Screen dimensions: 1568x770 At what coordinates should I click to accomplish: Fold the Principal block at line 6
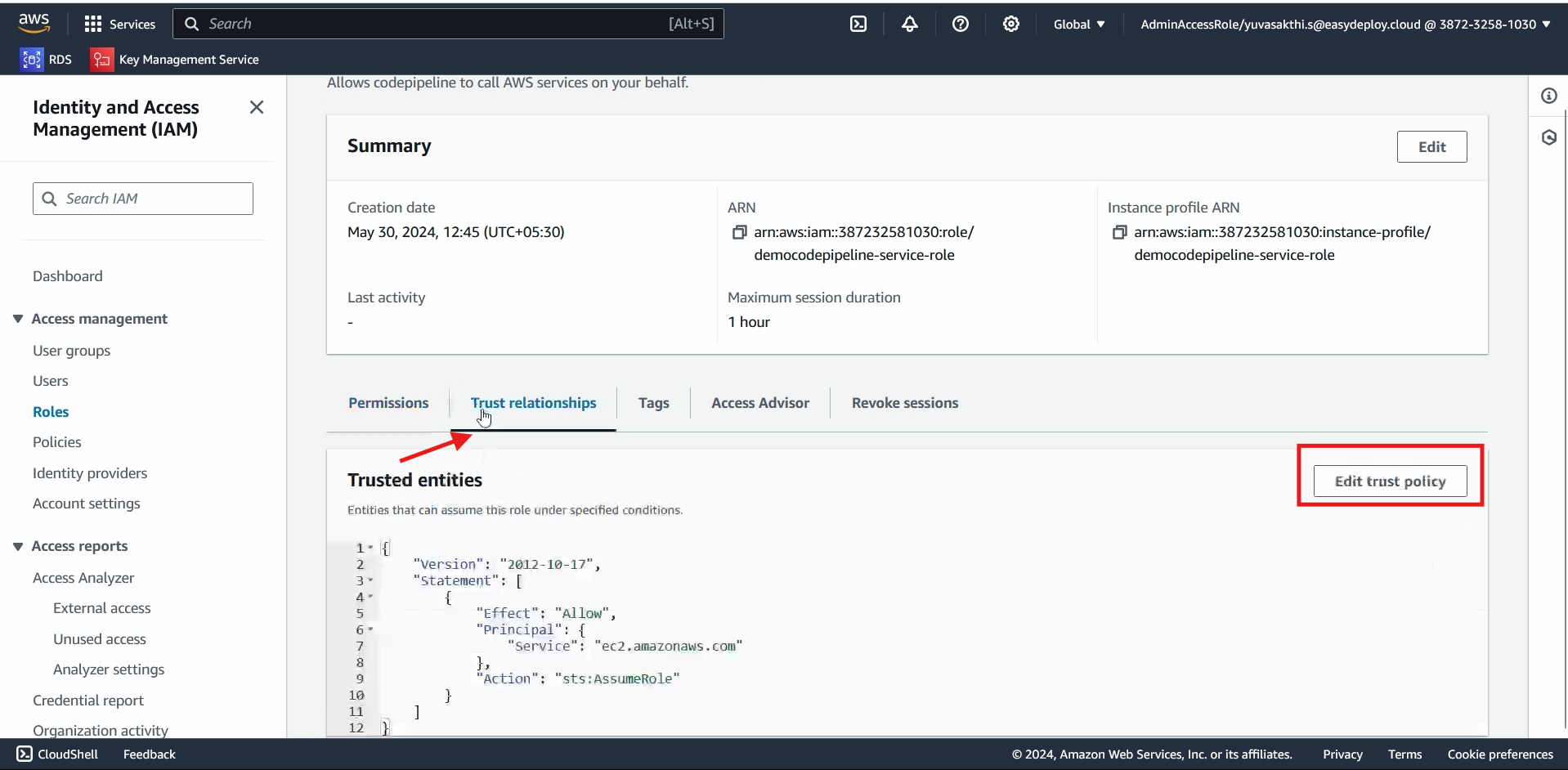(x=370, y=629)
